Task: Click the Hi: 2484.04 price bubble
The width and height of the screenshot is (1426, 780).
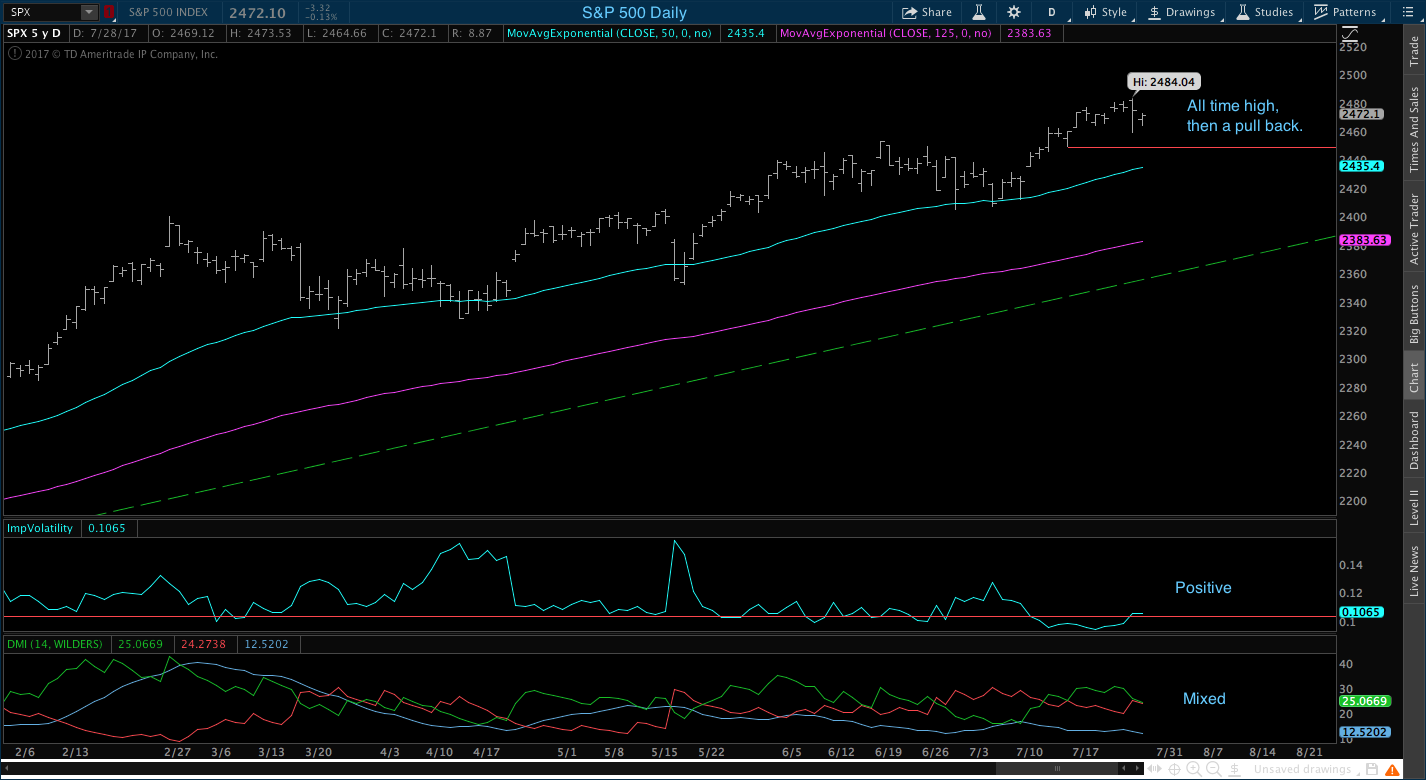Action: (1164, 82)
